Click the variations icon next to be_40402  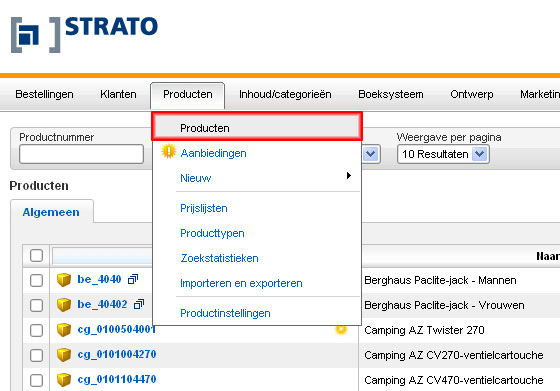pos(139,304)
